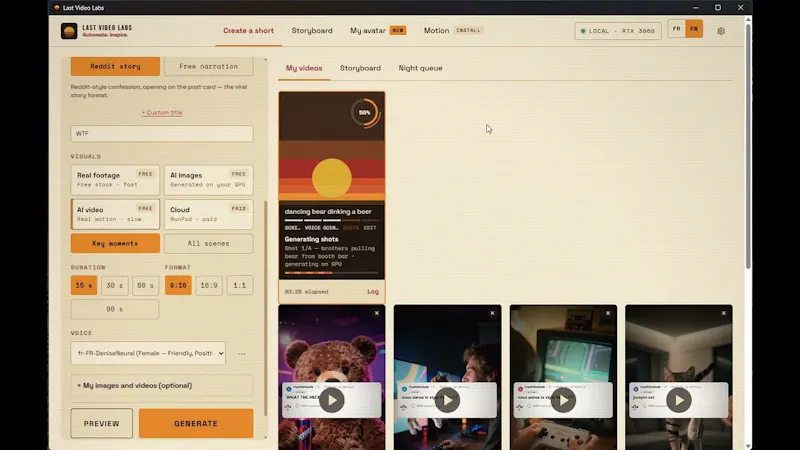Remove the retro TV video card
The width and height of the screenshot is (800, 450).
pyautogui.click(x=608, y=313)
